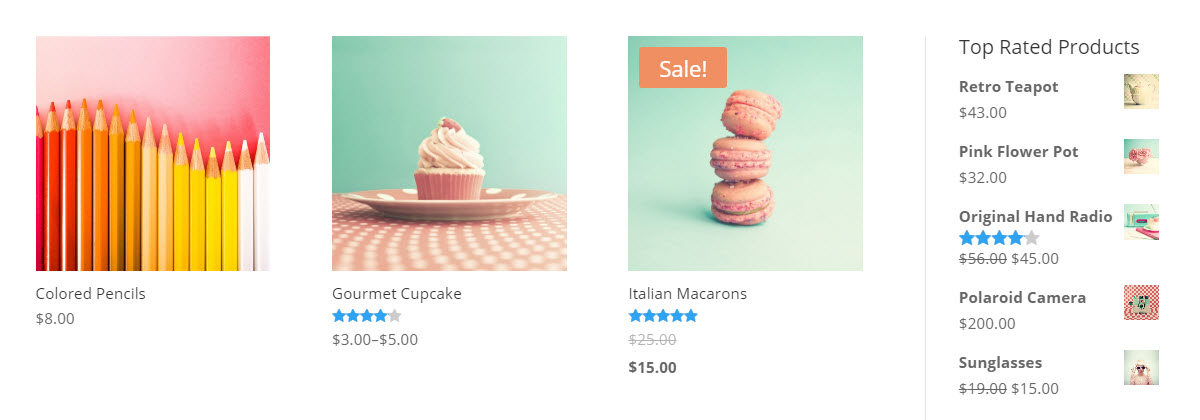Open Pink Flower Pot product link

coord(1019,152)
